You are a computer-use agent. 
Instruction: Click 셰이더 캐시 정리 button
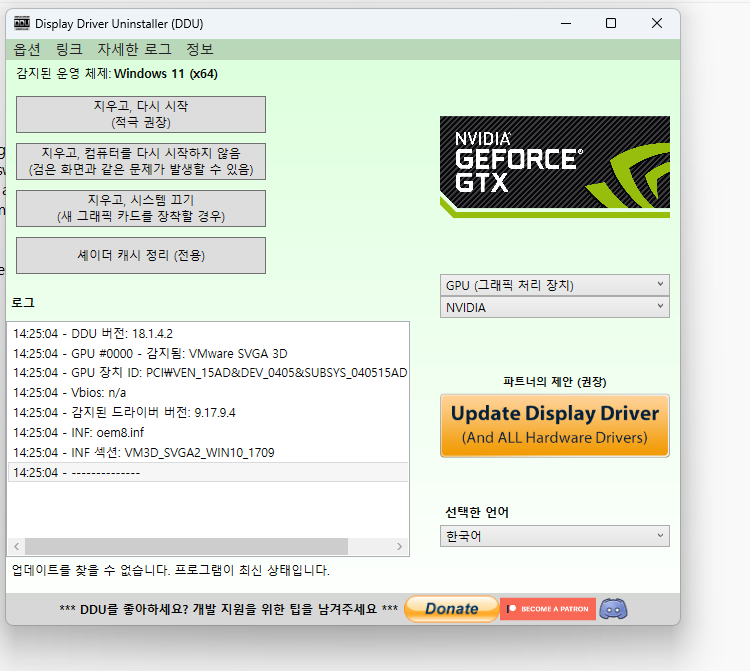click(141, 255)
